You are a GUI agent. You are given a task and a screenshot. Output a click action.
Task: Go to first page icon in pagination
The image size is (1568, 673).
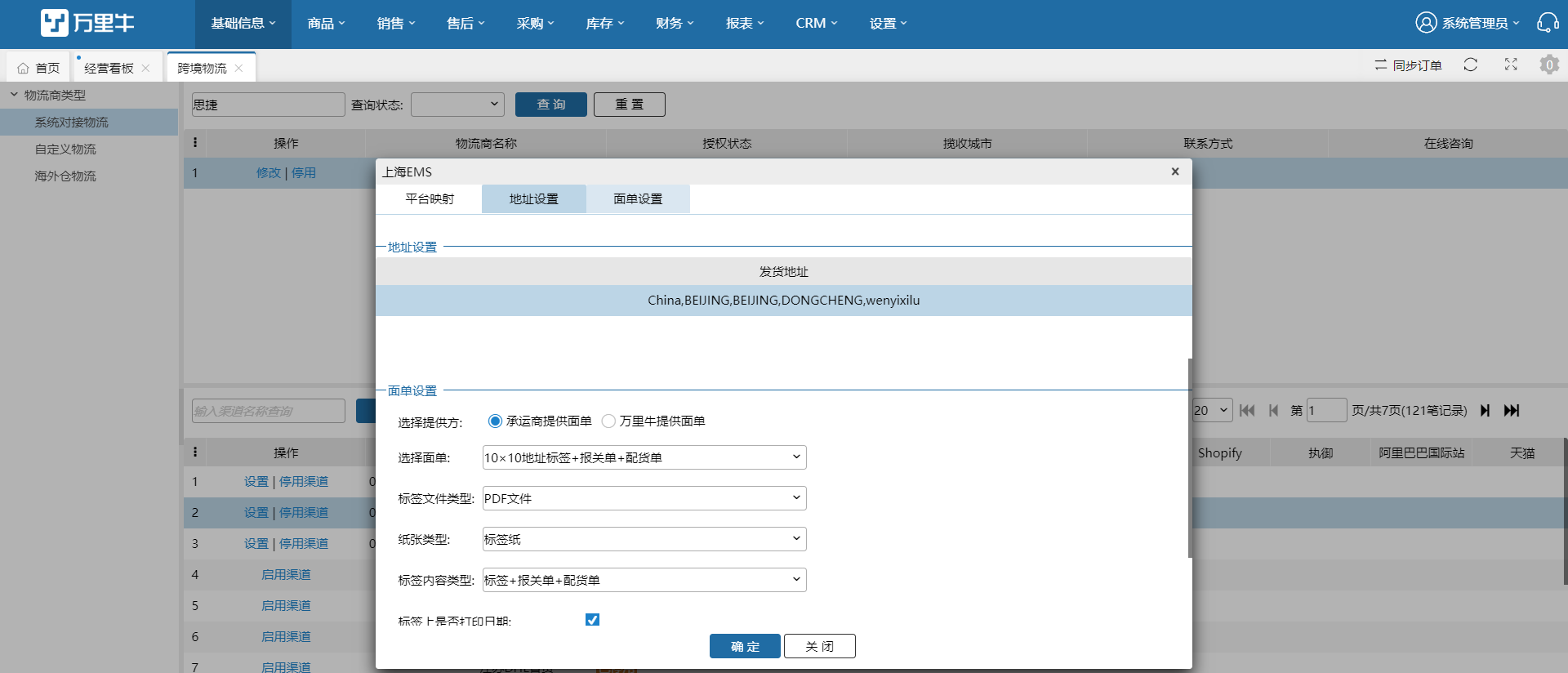[1246, 411]
